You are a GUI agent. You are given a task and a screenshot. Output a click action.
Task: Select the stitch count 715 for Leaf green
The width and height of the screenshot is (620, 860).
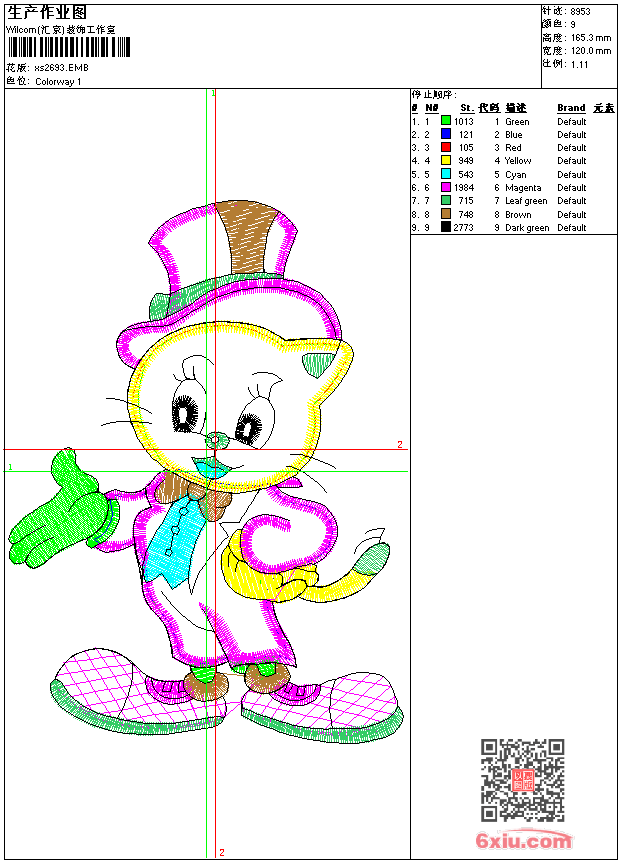pyautogui.click(x=466, y=201)
